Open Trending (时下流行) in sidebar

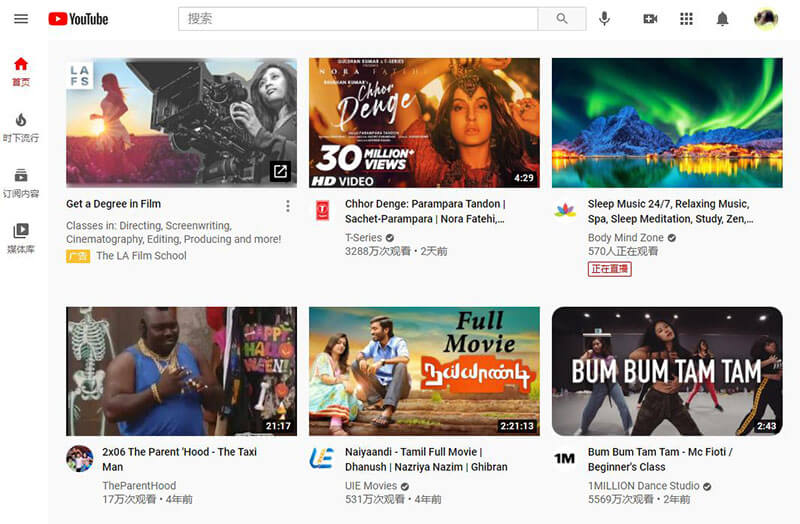point(21,128)
